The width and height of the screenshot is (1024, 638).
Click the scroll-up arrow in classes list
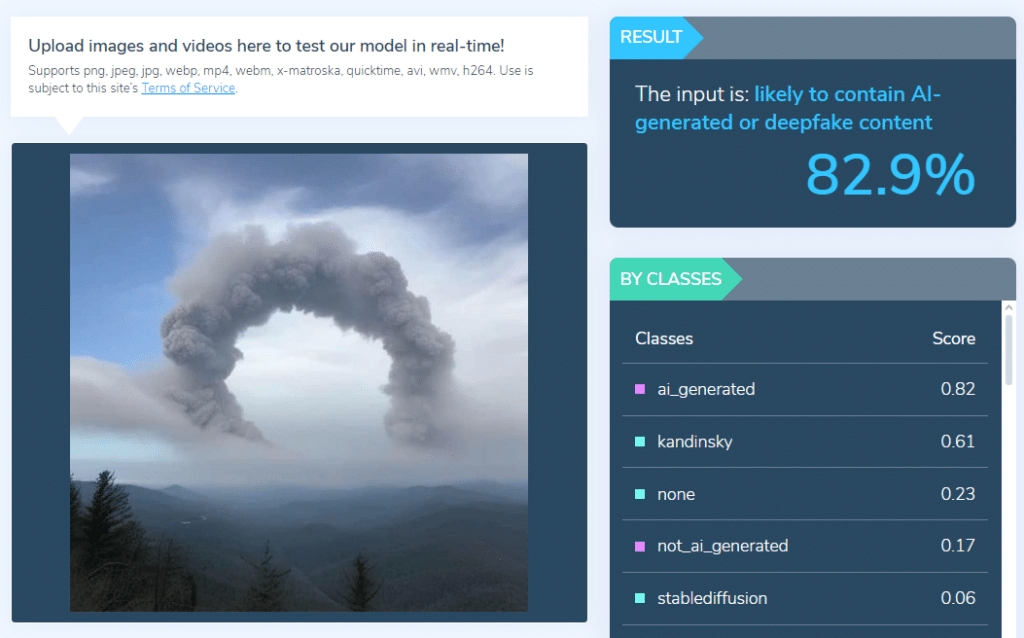[1009, 308]
